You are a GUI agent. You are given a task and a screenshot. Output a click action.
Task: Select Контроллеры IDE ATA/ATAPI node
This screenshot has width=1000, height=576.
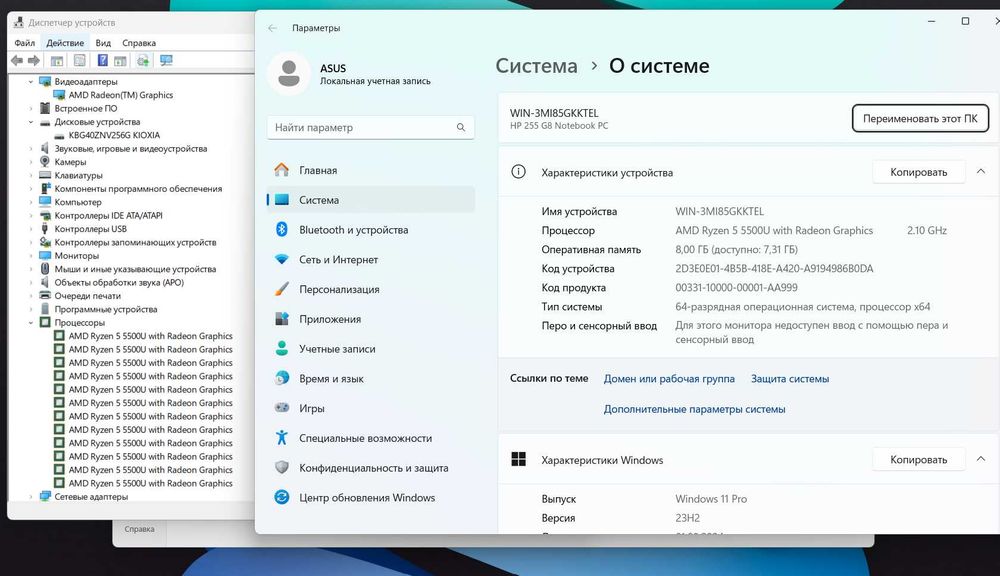108,216
